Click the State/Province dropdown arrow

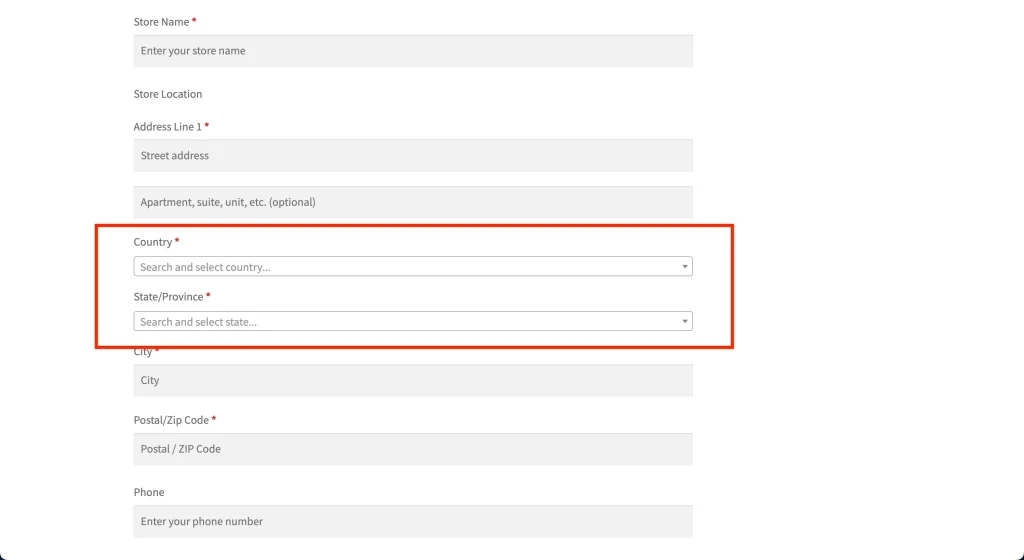[685, 322]
